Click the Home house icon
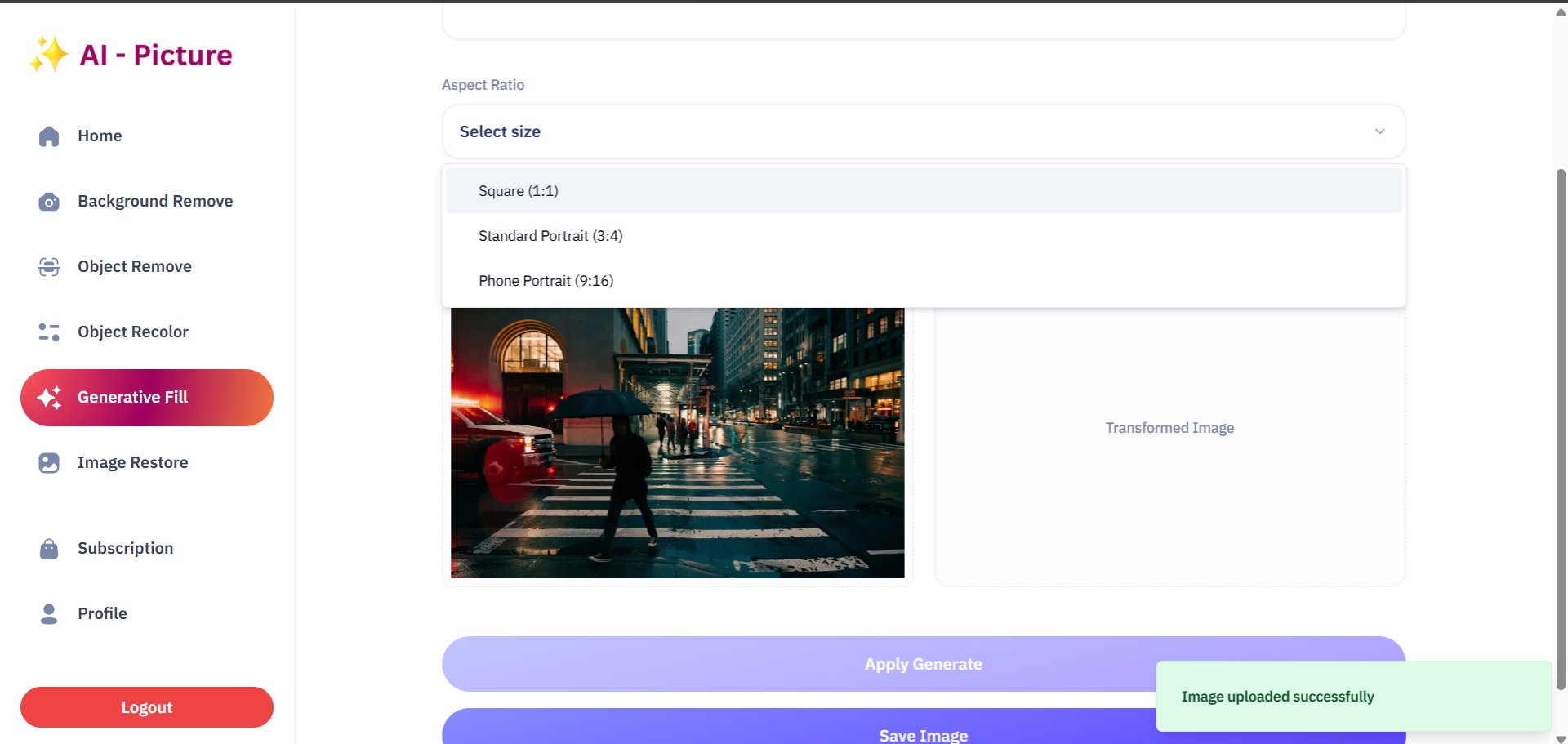The width and height of the screenshot is (1568, 744). [49, 136]
